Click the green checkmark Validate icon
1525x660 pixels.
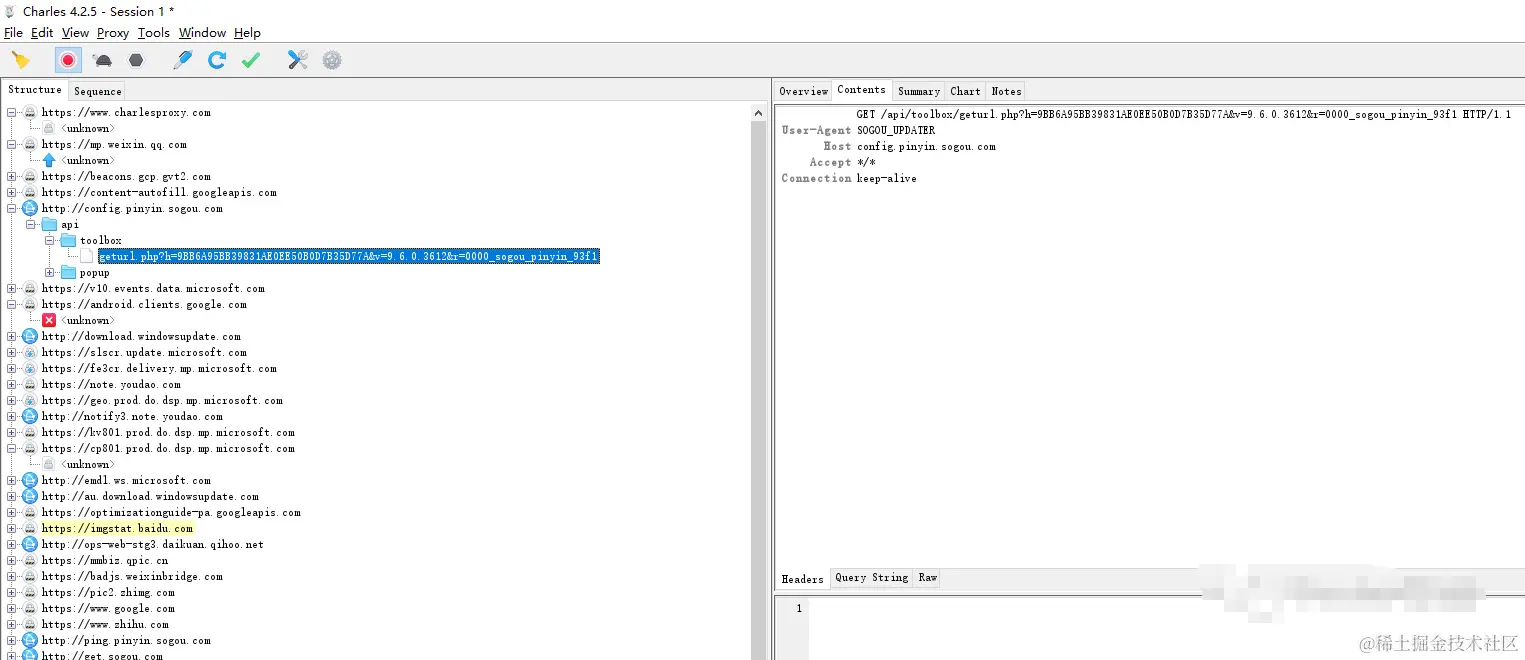point(251,60)
